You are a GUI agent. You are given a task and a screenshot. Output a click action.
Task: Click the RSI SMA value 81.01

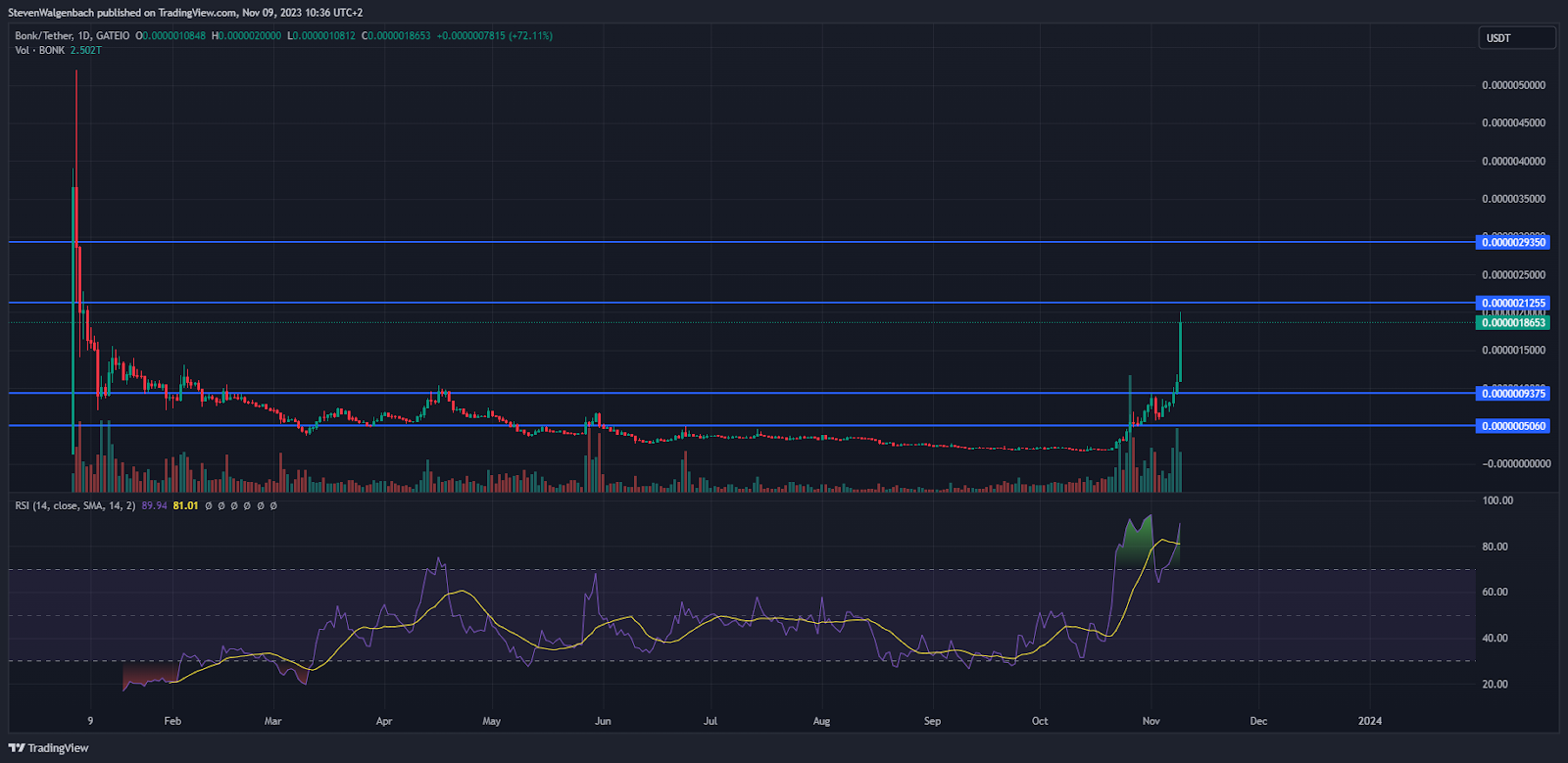click(185, 505)
